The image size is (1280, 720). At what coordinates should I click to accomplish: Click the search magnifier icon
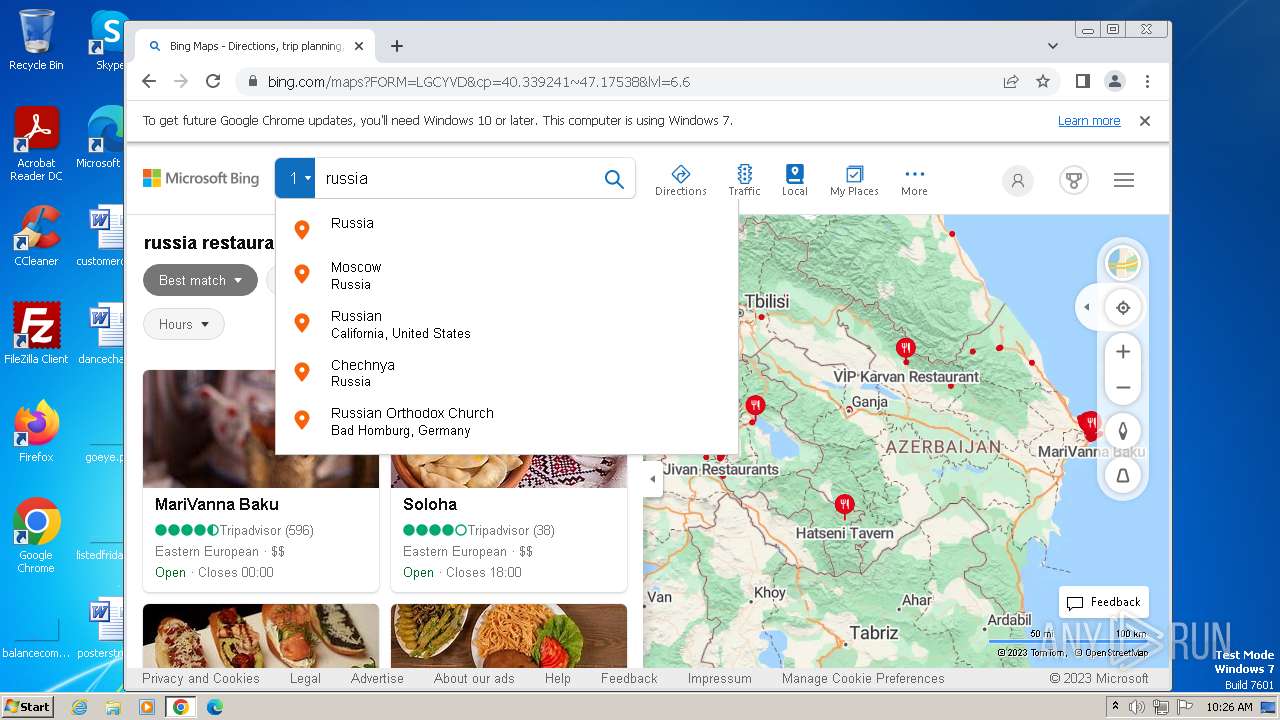click(x=614, y=179)
